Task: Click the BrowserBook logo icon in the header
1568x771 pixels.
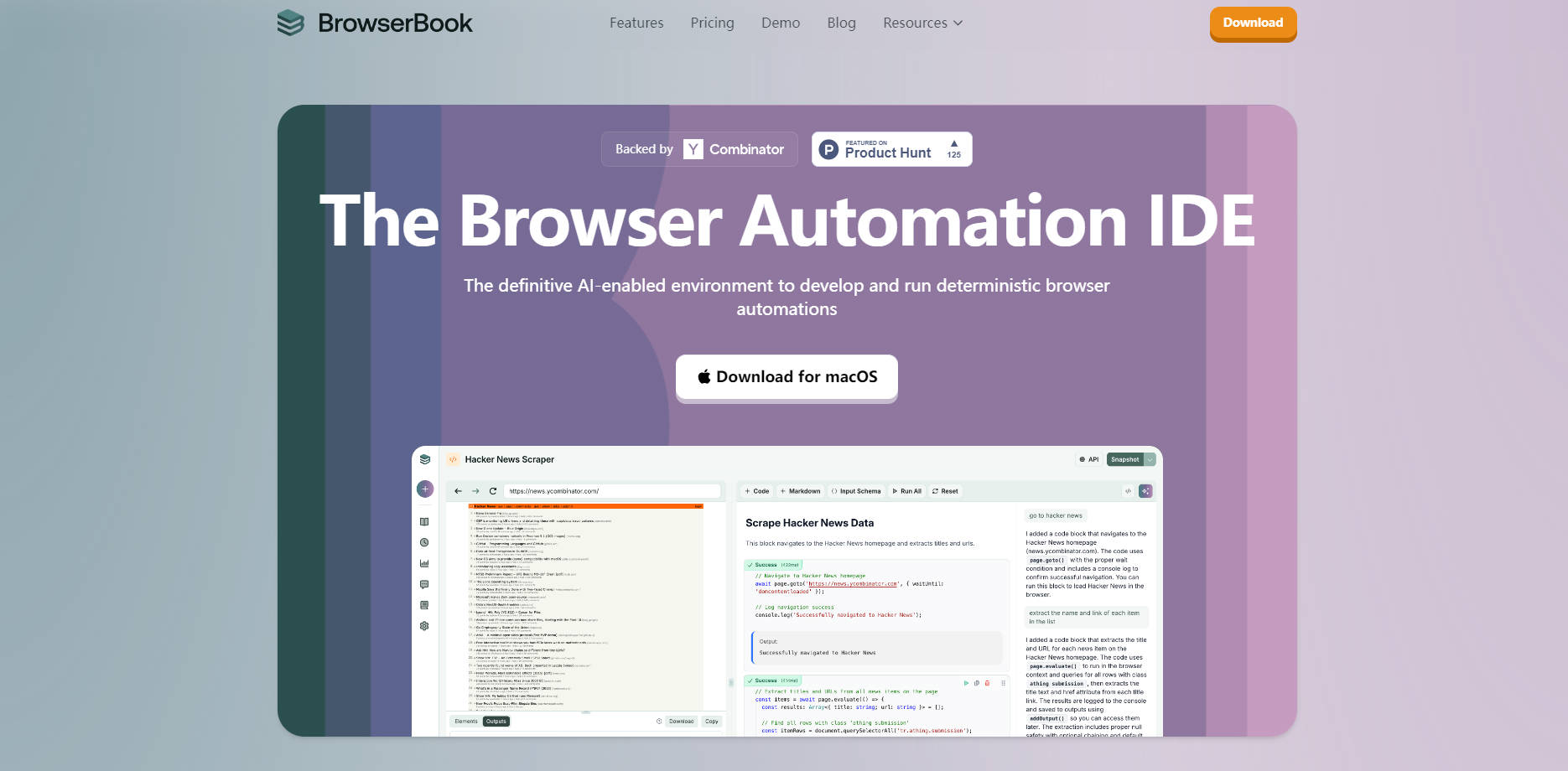Action: (290, 23)
